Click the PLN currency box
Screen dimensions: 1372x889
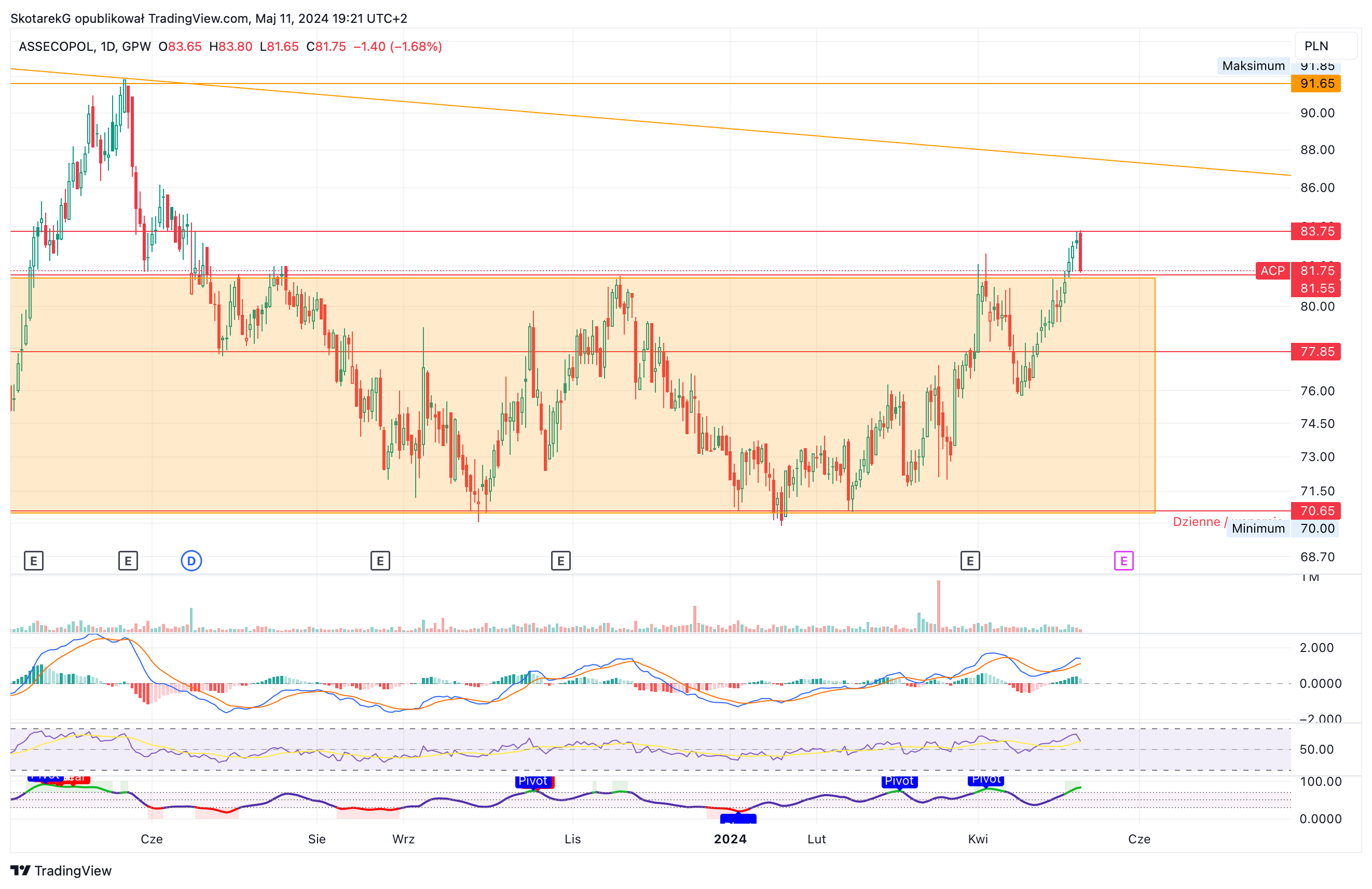(1326, 46)
